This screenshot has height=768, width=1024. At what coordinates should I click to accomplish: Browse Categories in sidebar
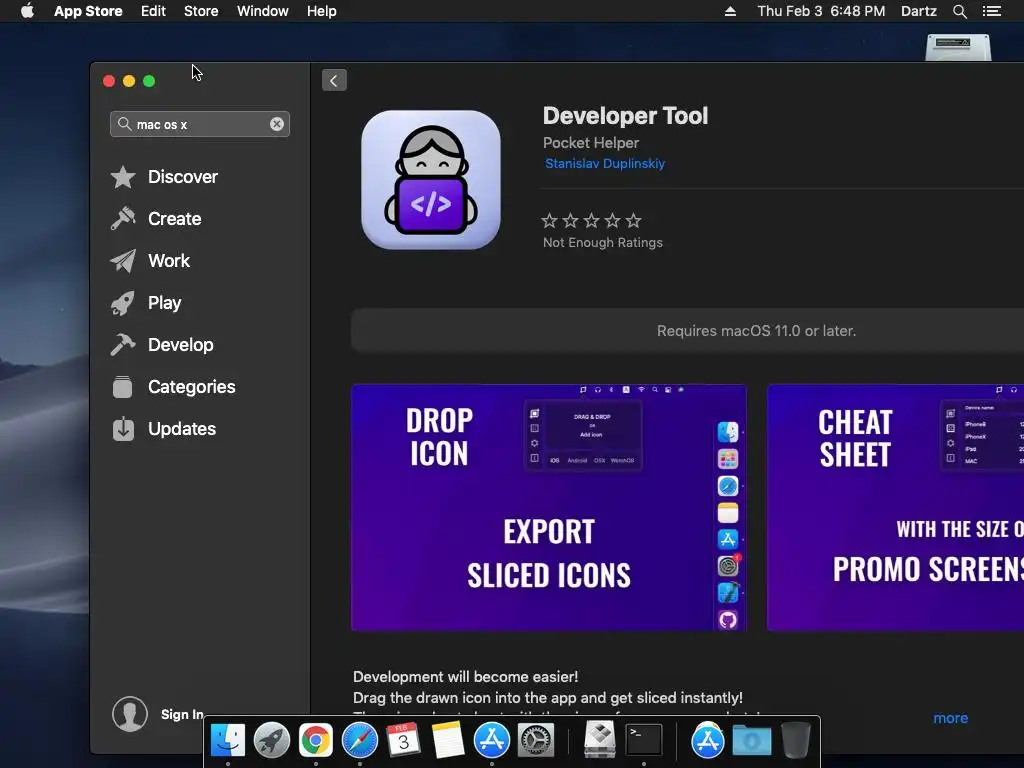(x=191, y=387)
